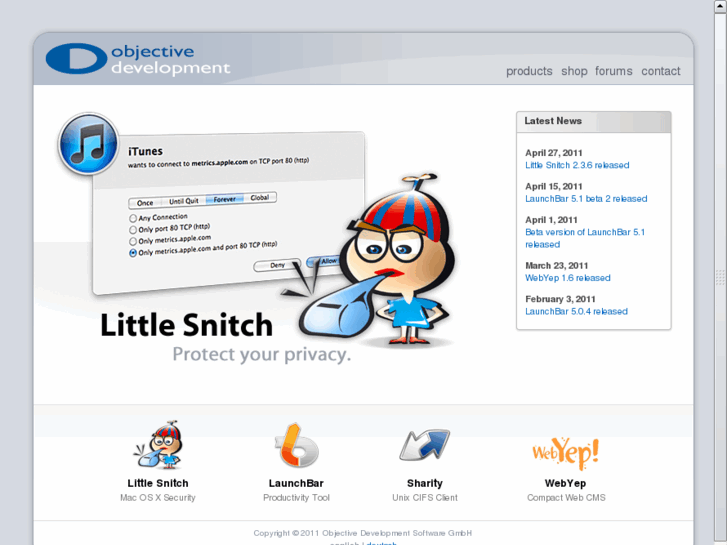This screenshot has width=727, height=545.
Task: Click the Compact Web CMS subtitle
Action: pos(566,498)
